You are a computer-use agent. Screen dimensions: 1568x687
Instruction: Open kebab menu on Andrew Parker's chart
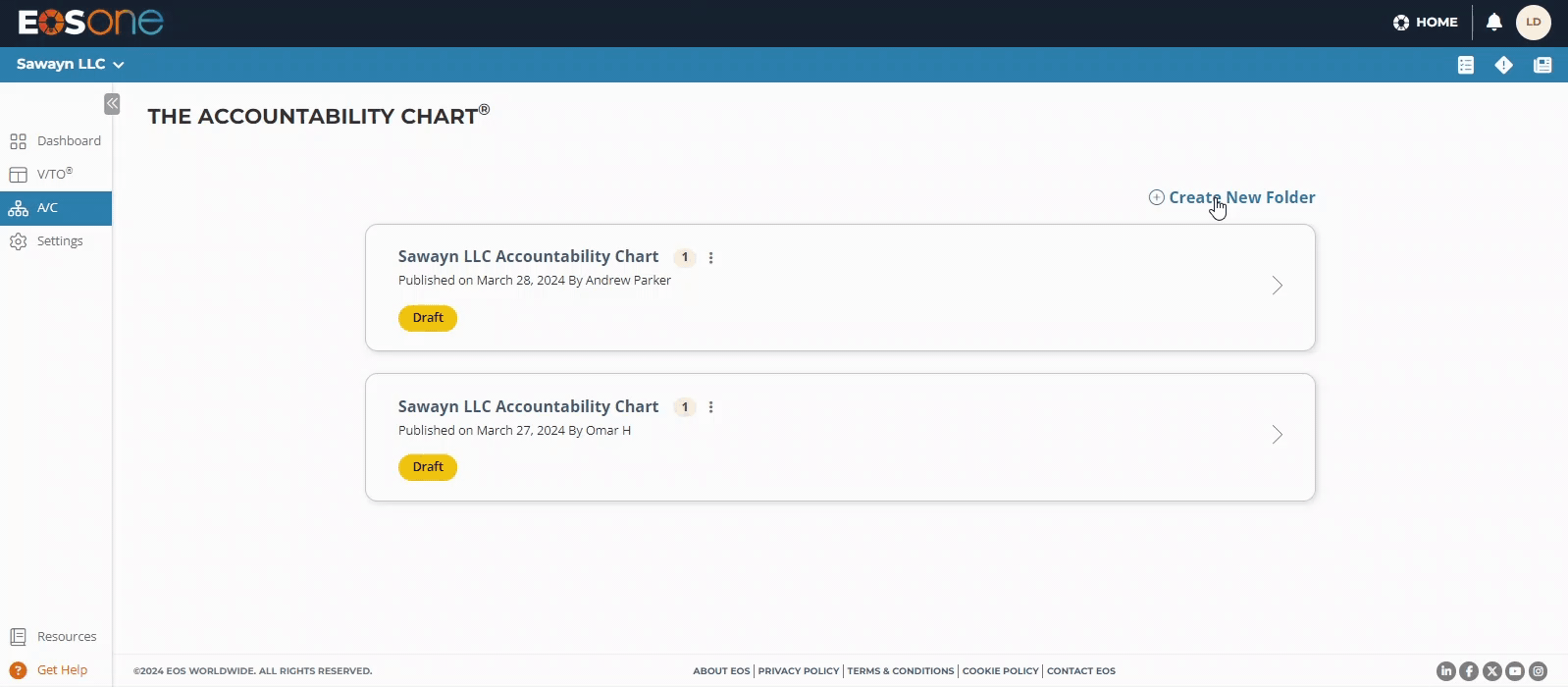click(711, 257)
